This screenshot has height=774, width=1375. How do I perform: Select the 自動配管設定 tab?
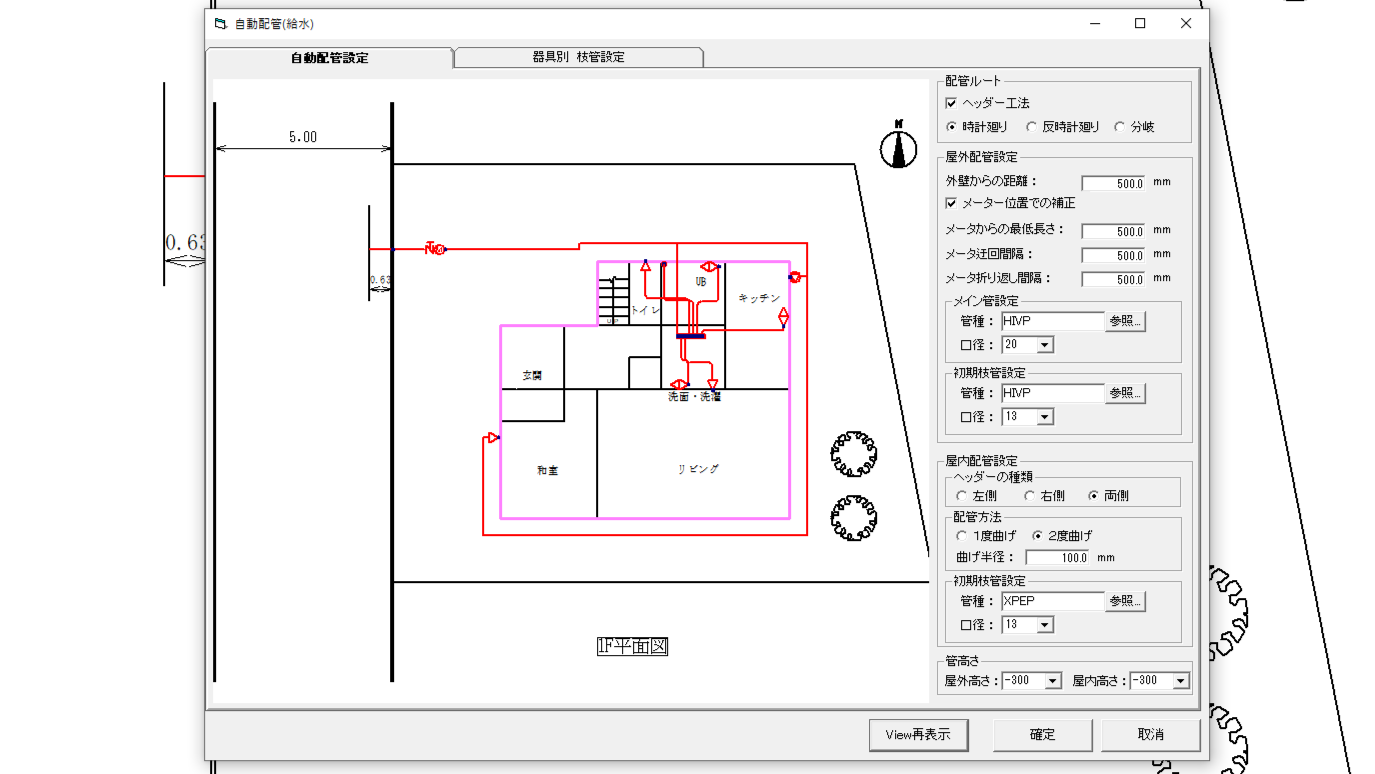pos(329,58)
